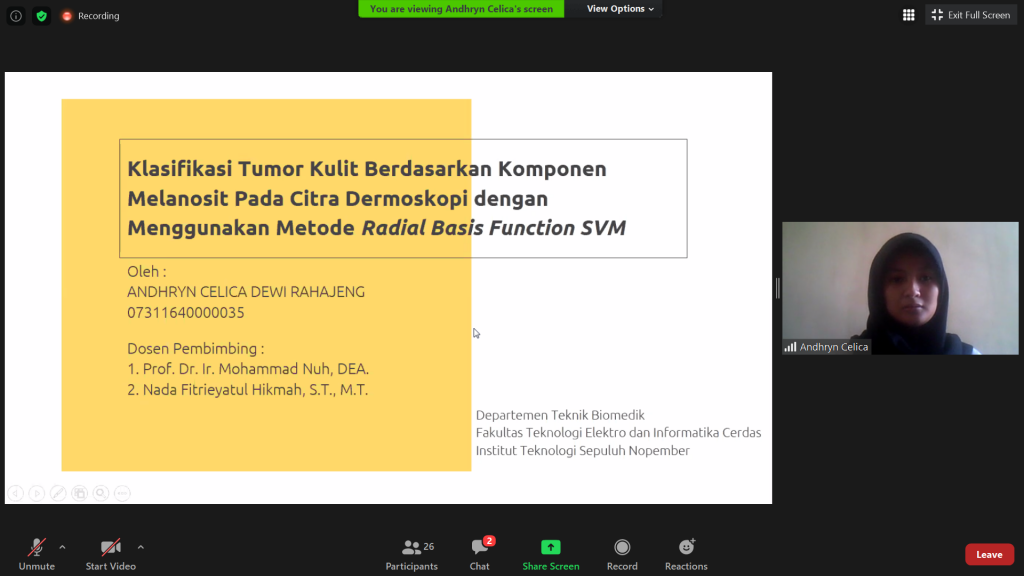Open the gallery view grid icon

(x=908, y=15)
